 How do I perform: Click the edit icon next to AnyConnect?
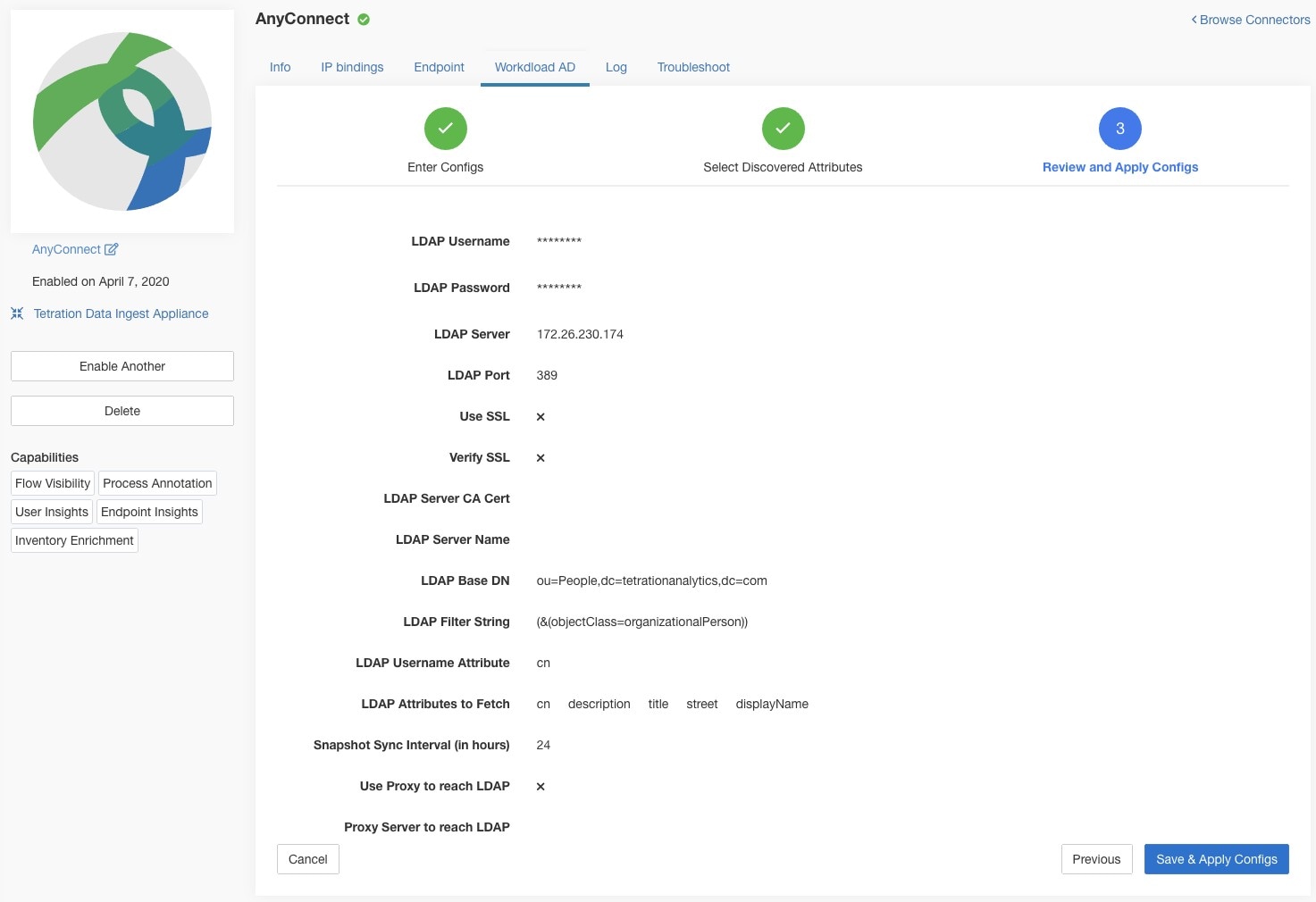[x=112, y=249]
